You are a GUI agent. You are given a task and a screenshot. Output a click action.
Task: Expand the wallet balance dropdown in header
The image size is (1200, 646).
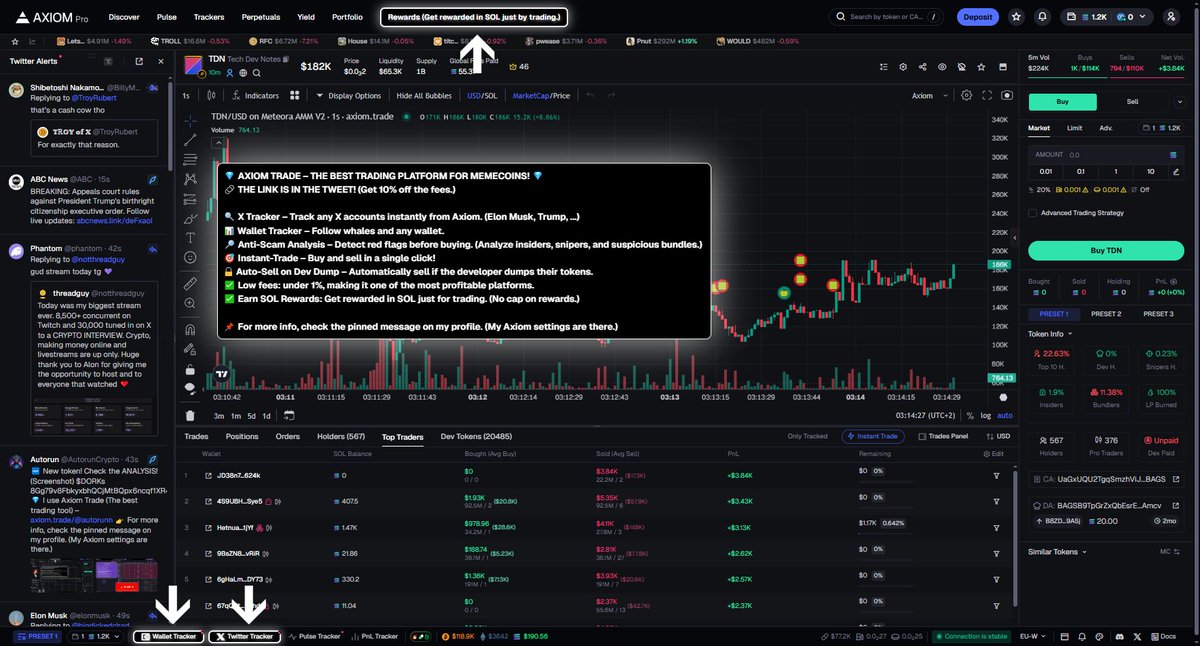tap(1144, 17)
